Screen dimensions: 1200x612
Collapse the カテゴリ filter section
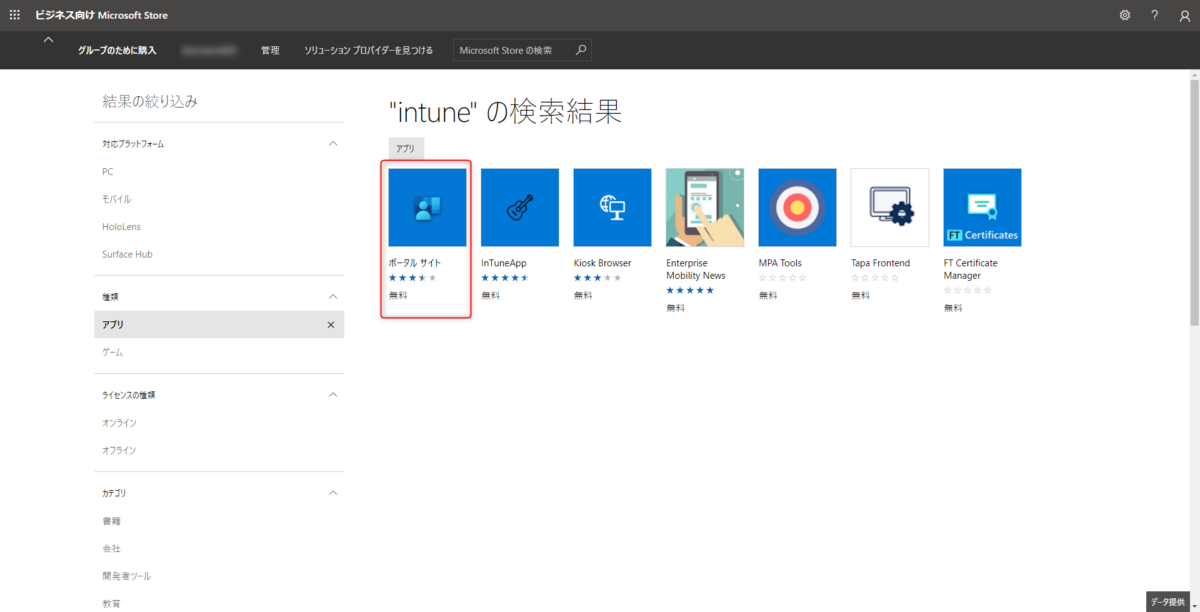[334, 492]
